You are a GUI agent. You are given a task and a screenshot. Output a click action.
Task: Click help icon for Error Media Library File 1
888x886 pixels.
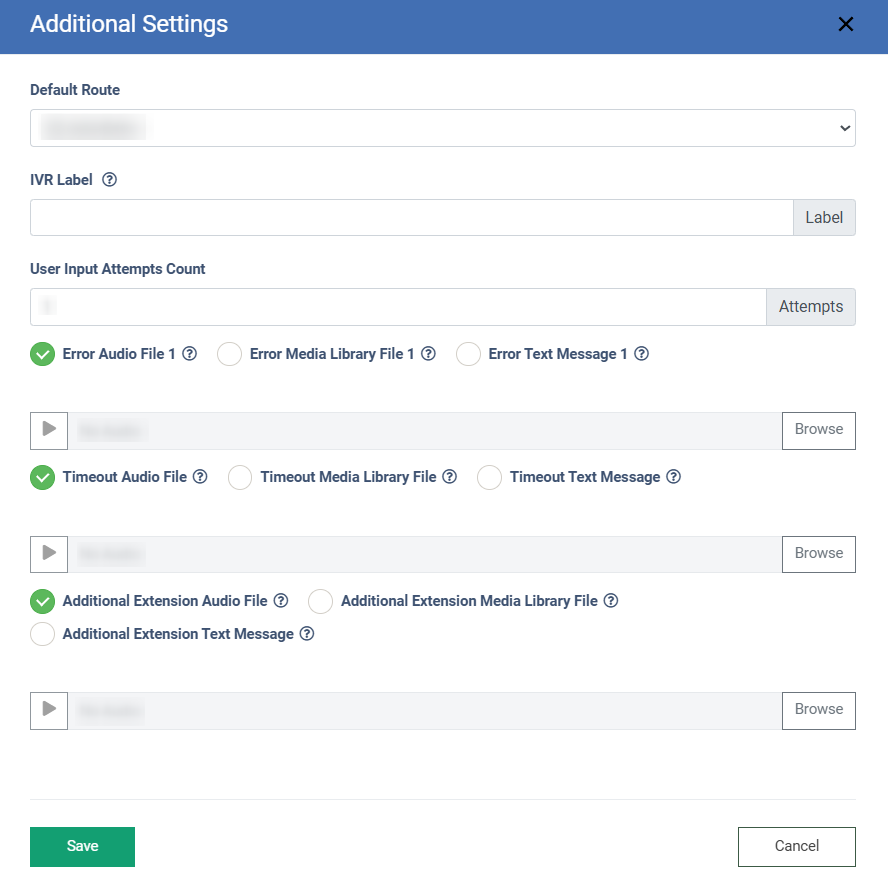pyautogui.click(x=428, y=354)
